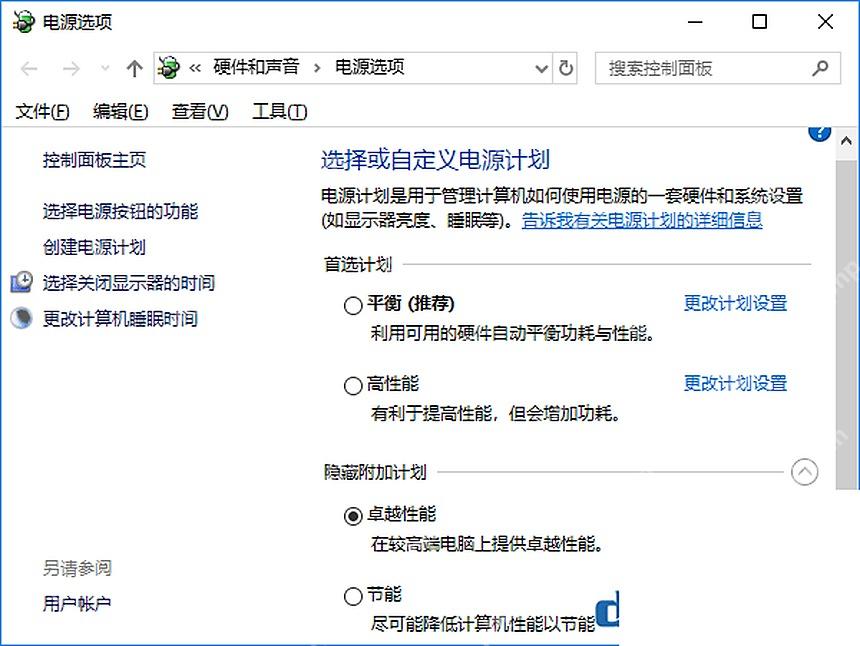Refresh the control panel page
This screenshot has height=646, width=860.
[565, 68]
